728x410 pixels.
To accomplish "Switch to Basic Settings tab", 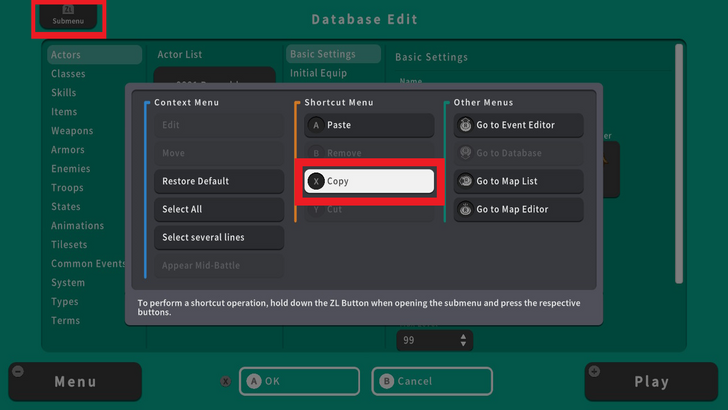I will coord(333,54).
